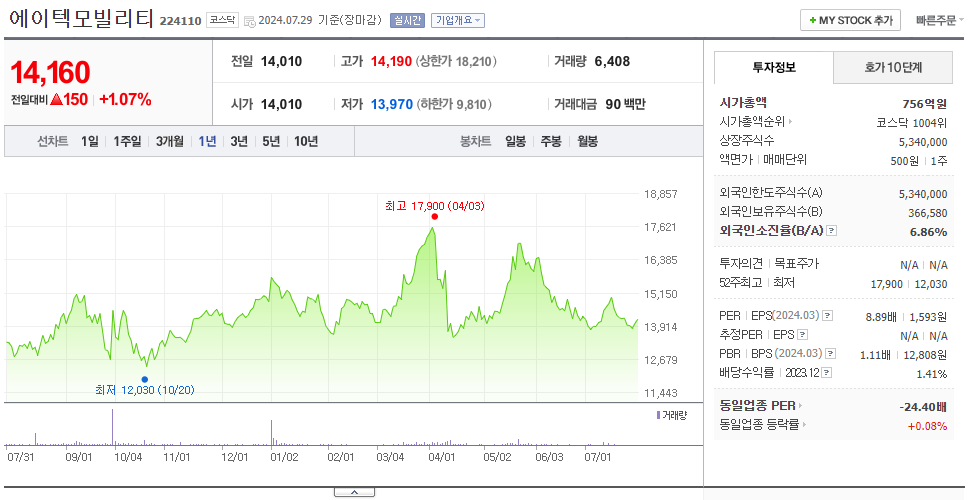This screenshot has height=500, width=968.
Task: Click the 외국인소진율 value 6.86%
Action: coord(928,231)
